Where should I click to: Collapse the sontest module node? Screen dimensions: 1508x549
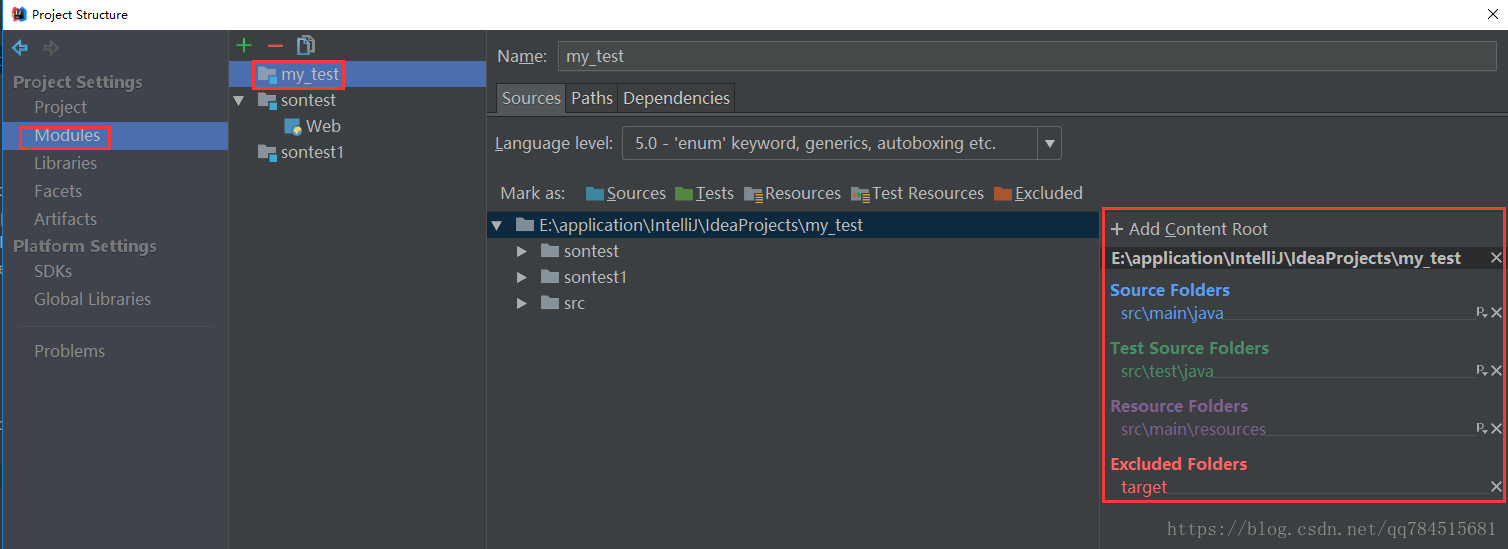tap(238, 100)
